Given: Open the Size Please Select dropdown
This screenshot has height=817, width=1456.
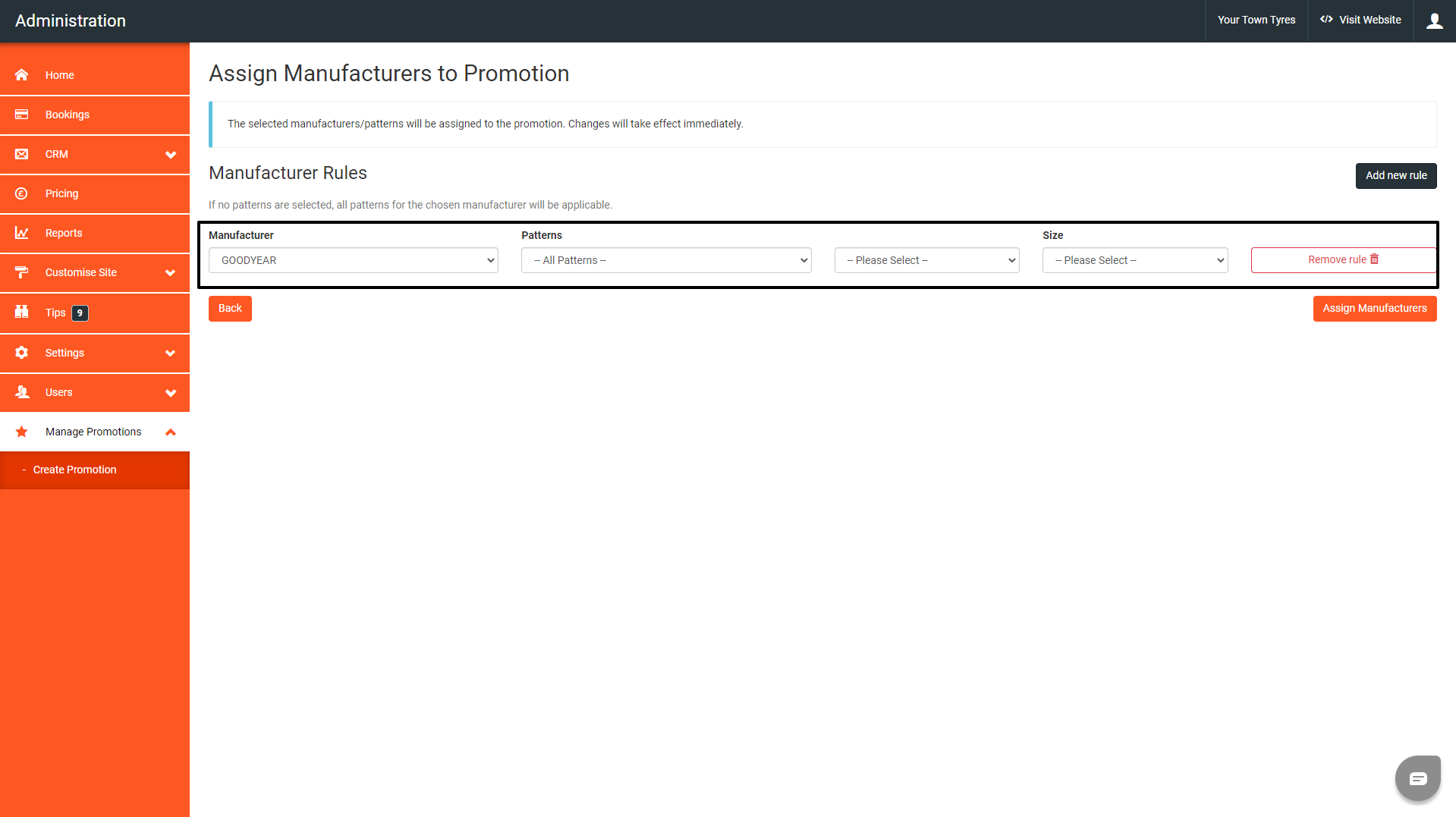Looking at the screenshot, I should click(x=1135, y=260).
